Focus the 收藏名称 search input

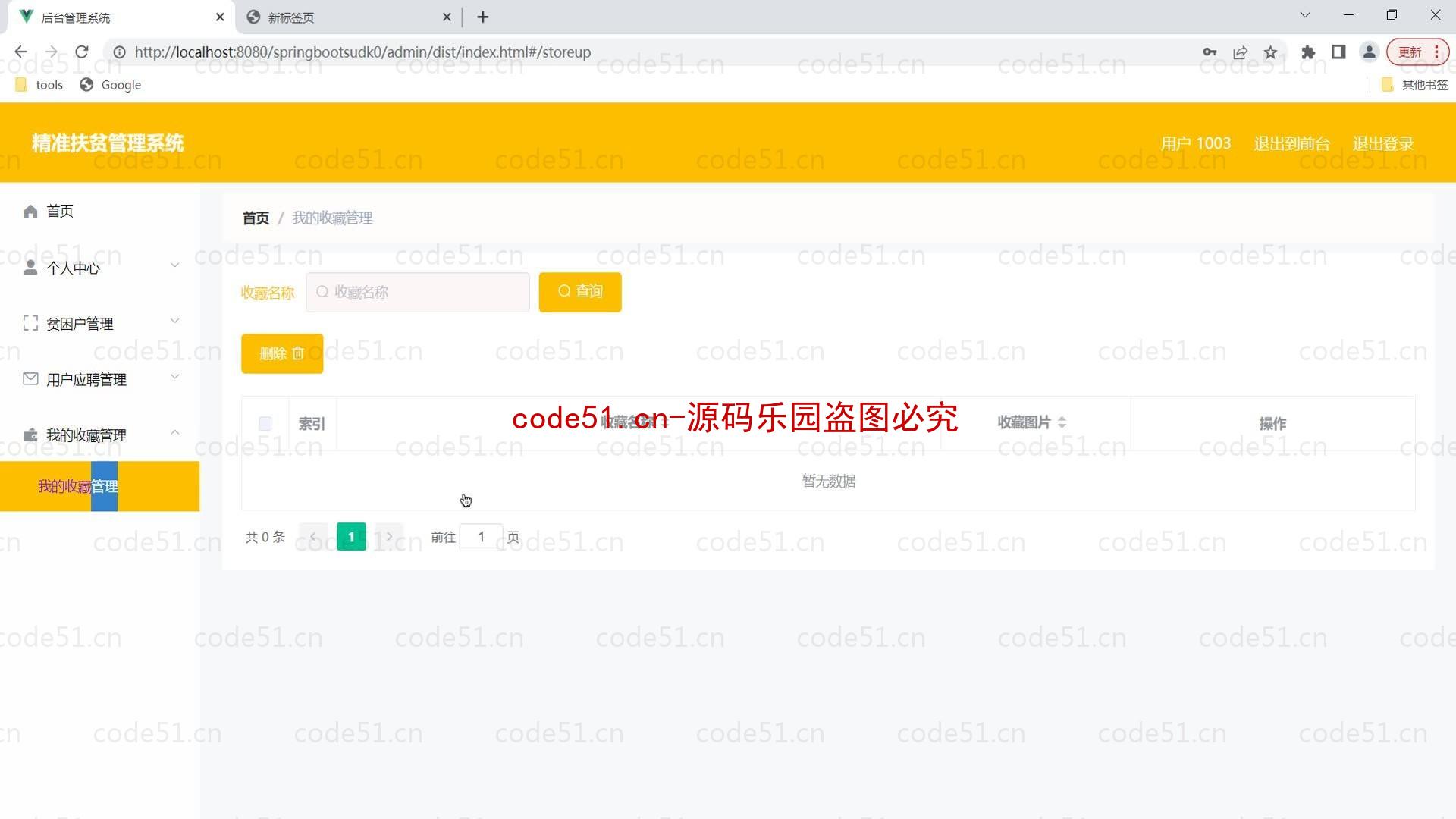click(x=418, y=292)
